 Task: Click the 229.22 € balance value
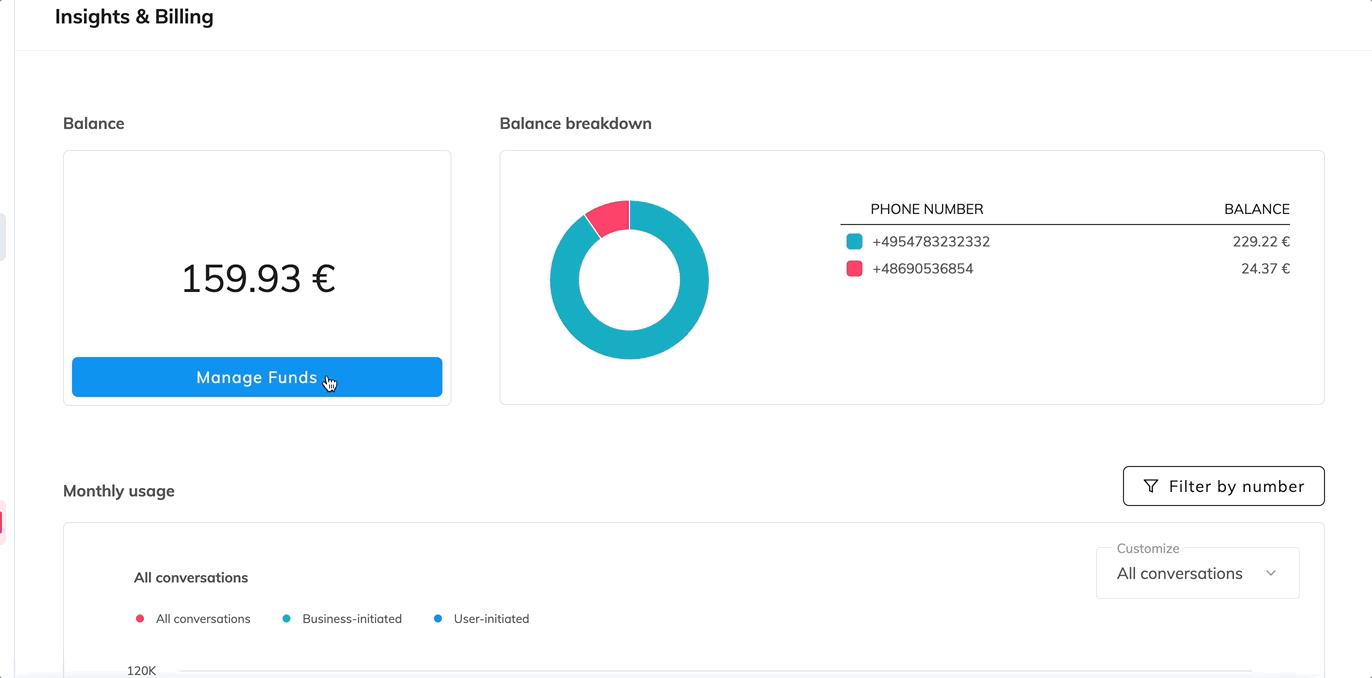(x=1260, y=241)
